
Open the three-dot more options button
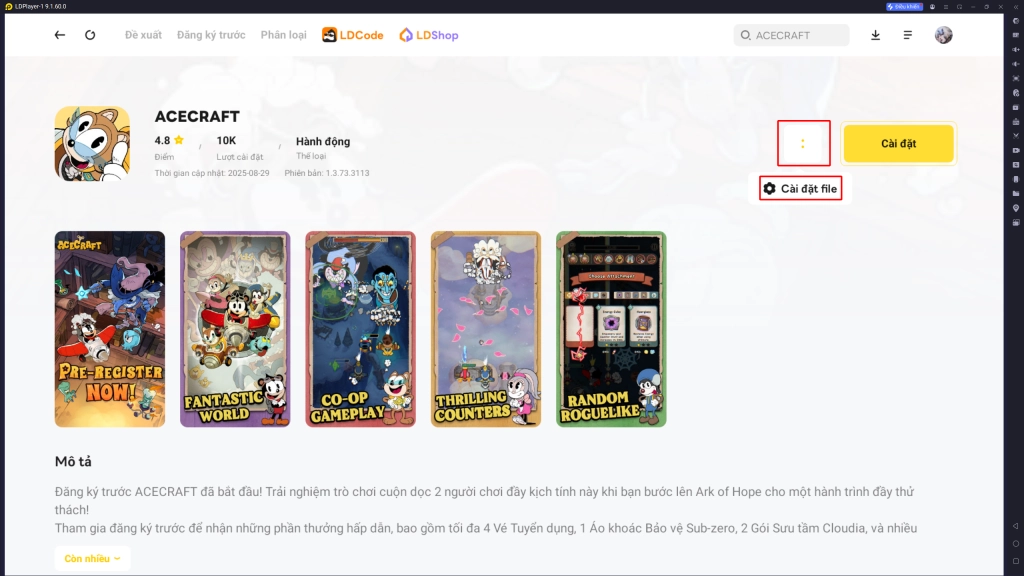click(803, 143)
